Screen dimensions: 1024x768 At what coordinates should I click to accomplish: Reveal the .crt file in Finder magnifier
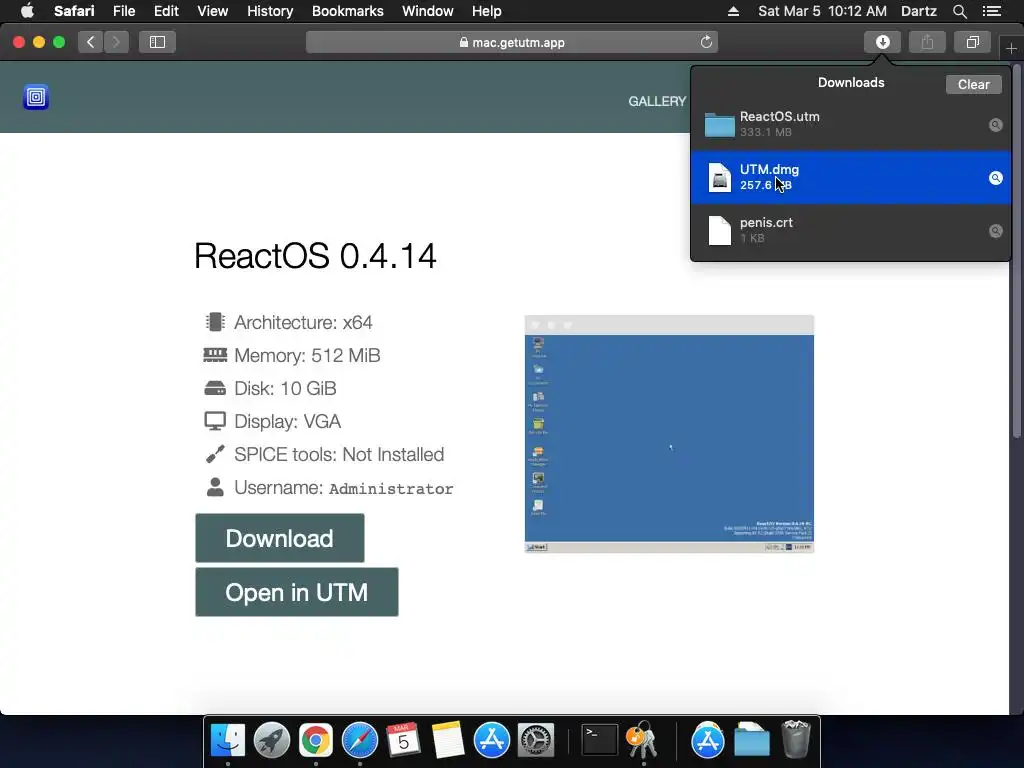995,231
